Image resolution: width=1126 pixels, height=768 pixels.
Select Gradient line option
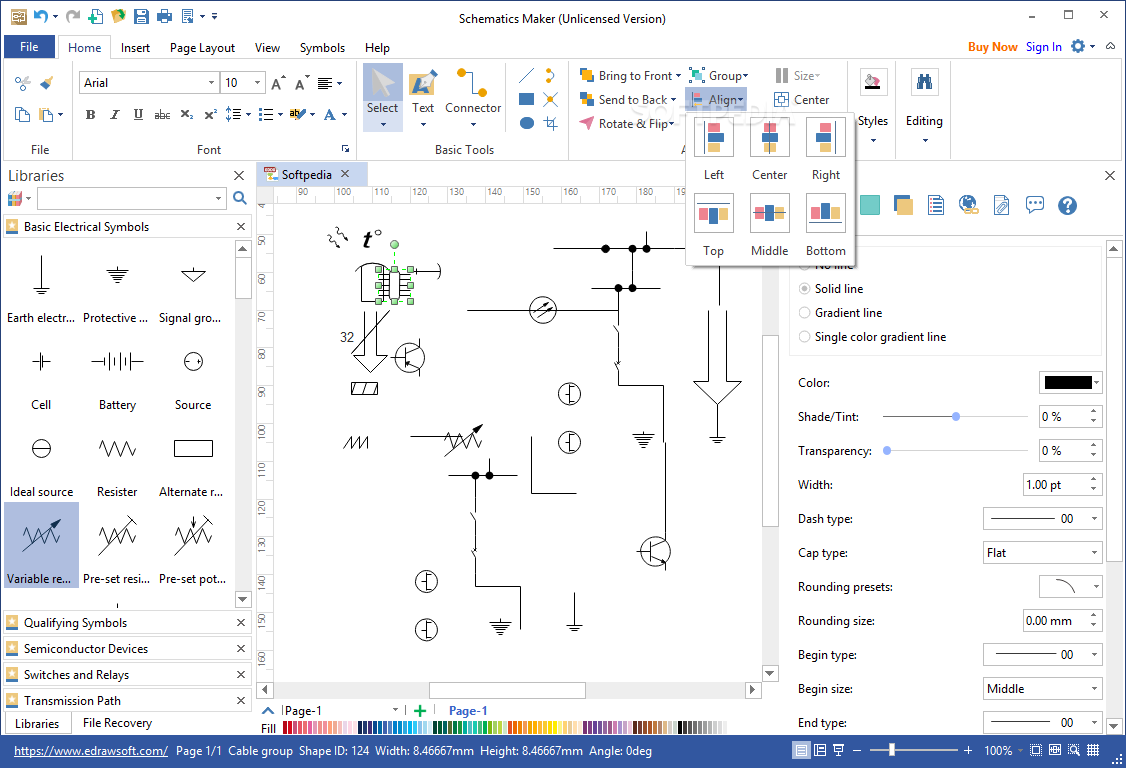pos(840,313)
